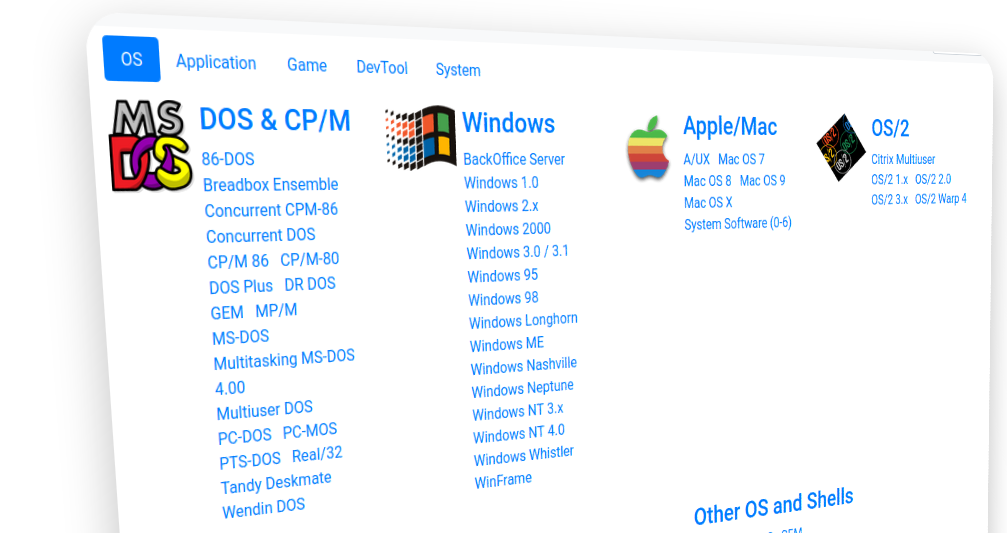Viewport: 1007px width, 533px height.
Task: Click the Windows flag logo
Action: (x=420, y=137)
